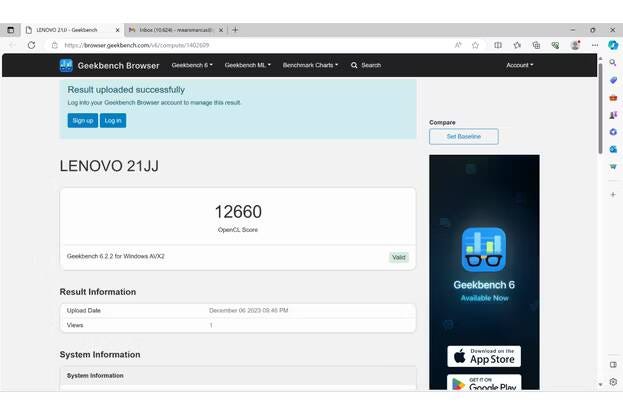
Task: Open Edge settings and more ellipsis
Action: click(594, 45)
